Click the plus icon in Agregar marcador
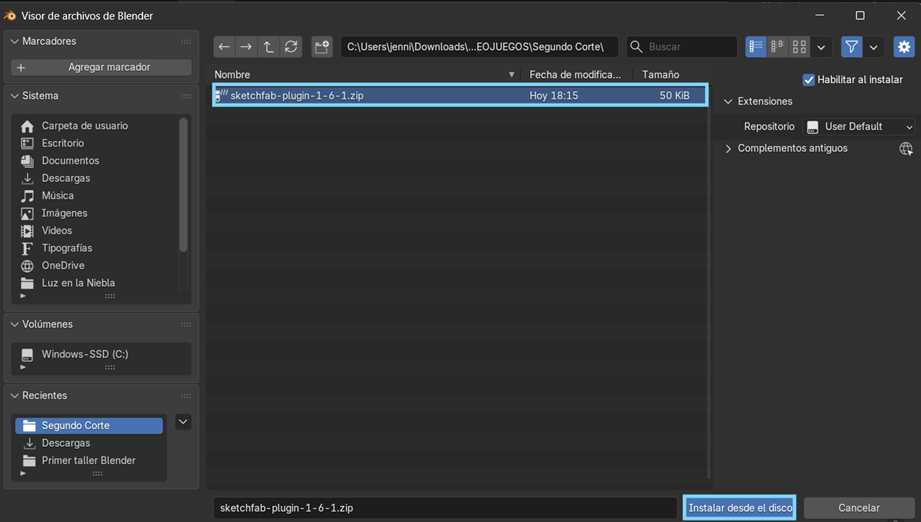Image resolution: width=921 pixels, height=522 pixels. click(21, 68)
